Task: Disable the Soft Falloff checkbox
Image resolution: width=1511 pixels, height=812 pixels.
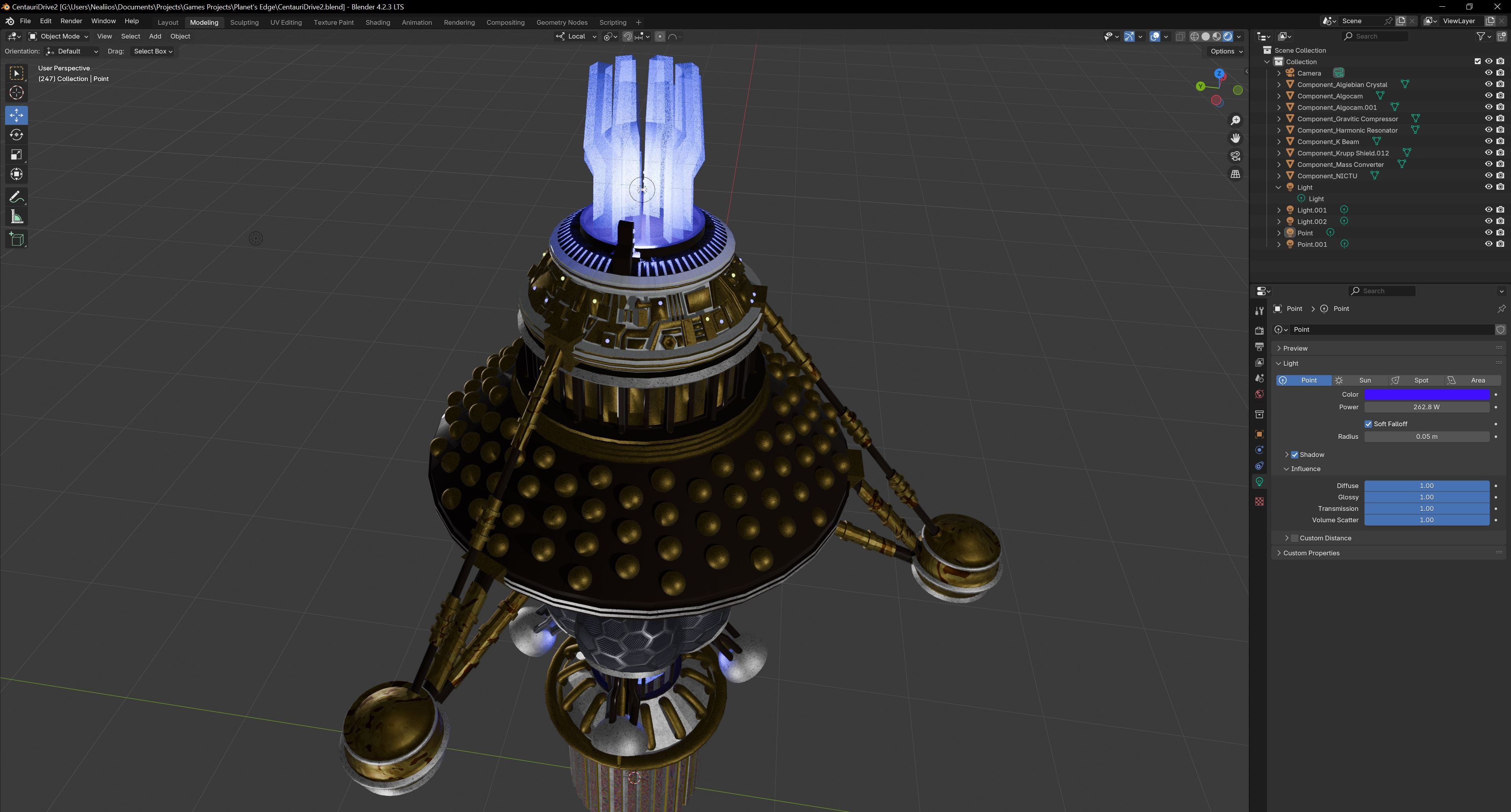Action: tap(1368, 424)
